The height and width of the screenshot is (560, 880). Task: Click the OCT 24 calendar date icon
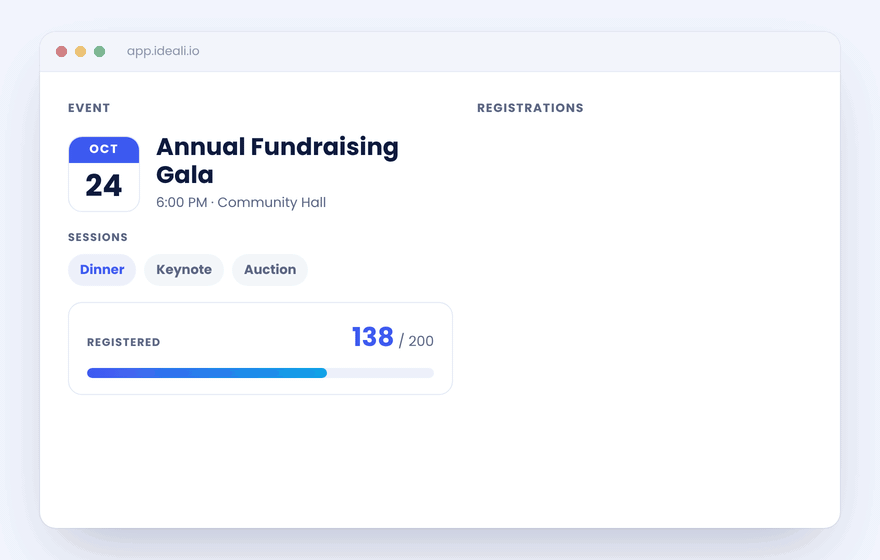tap(104, 174)
